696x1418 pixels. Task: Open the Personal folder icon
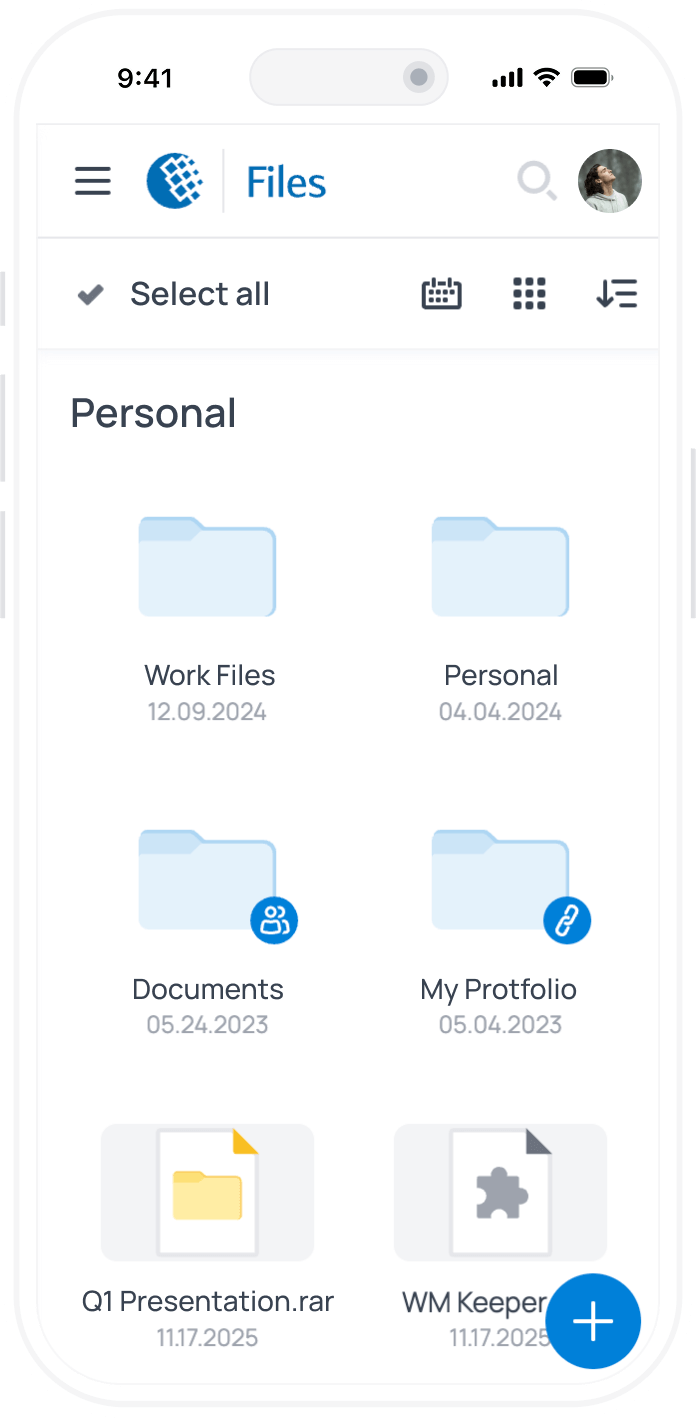(500, 567)
